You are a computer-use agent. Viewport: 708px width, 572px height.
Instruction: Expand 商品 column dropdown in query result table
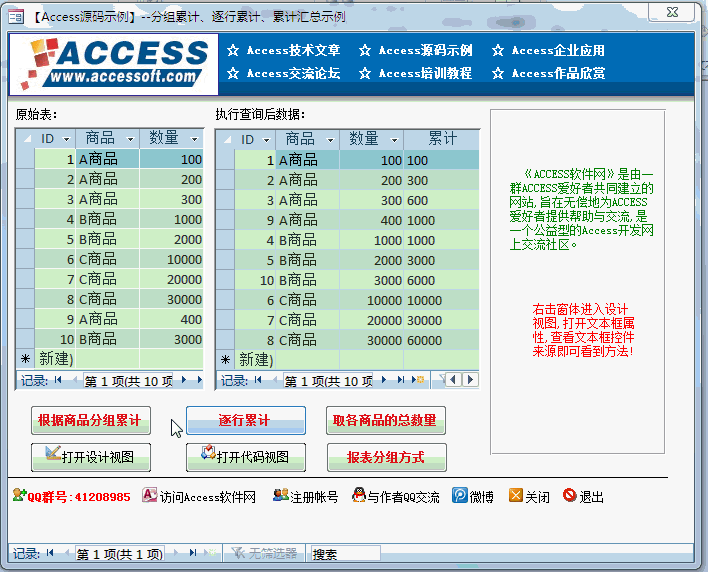point(331,140)
